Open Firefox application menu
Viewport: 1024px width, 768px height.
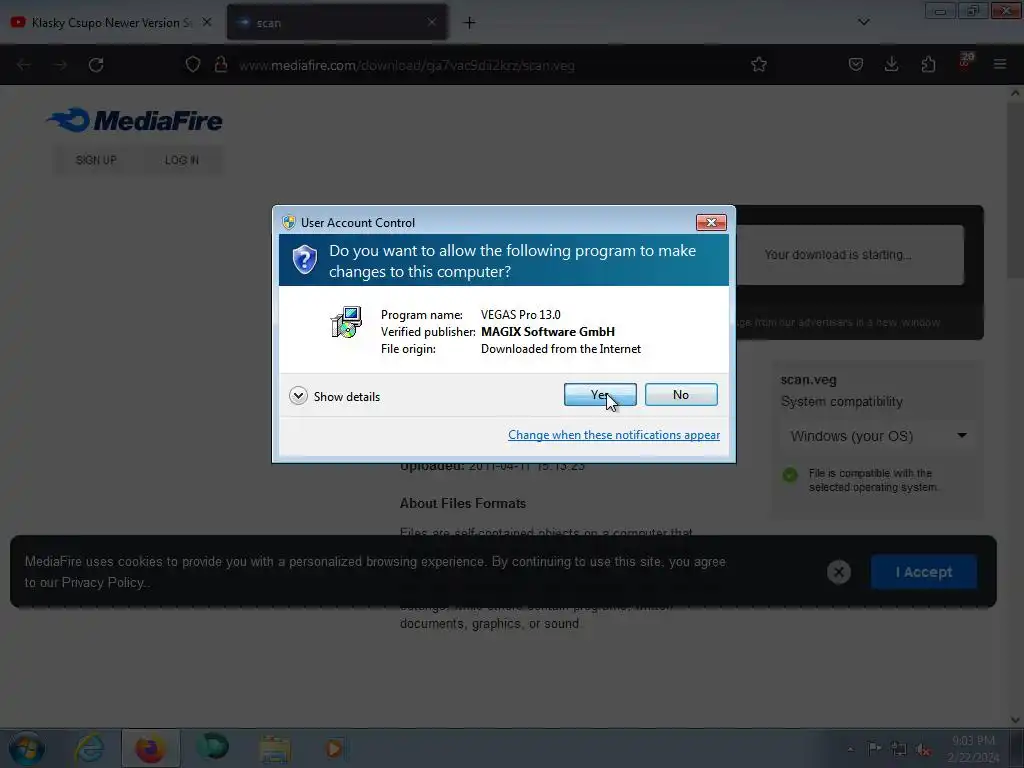tap(1000, 65)
